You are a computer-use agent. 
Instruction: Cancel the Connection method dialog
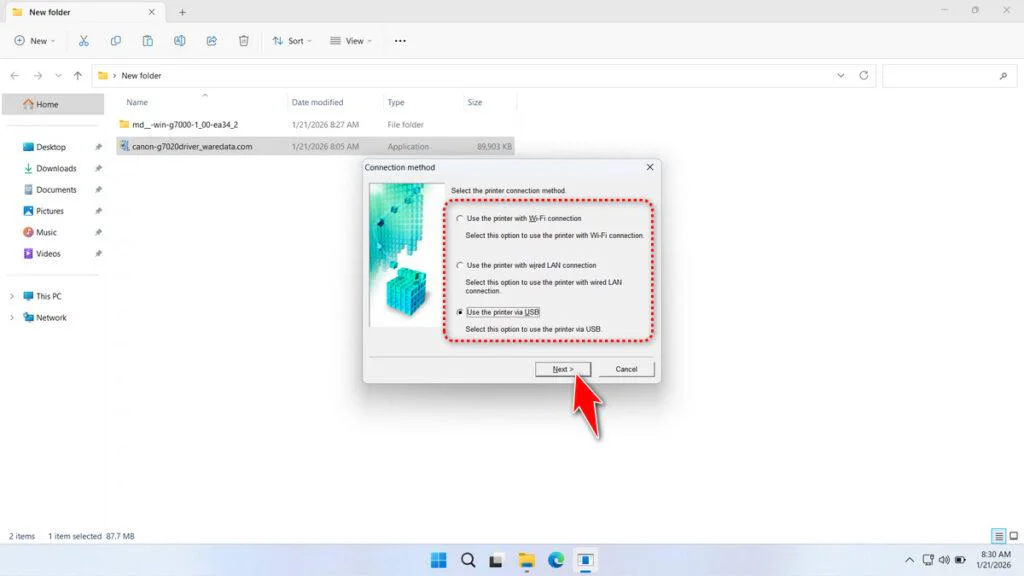click(627, 368)
